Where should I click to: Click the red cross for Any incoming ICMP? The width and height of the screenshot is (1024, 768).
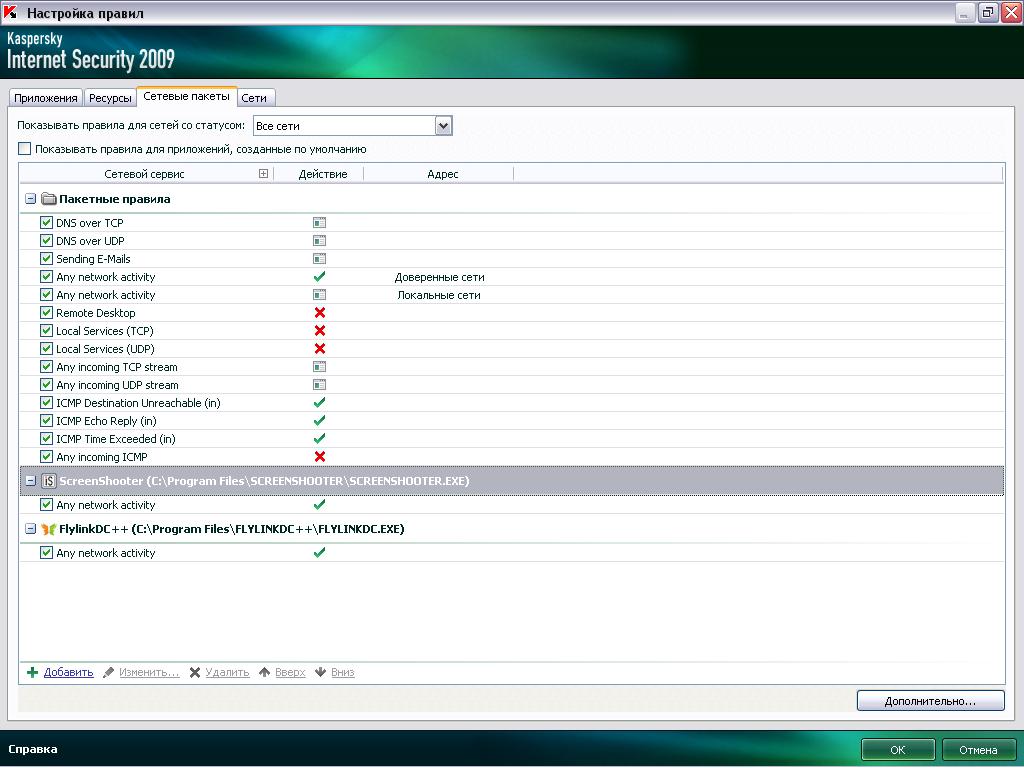pyautogui.click(x=320, y=457)
